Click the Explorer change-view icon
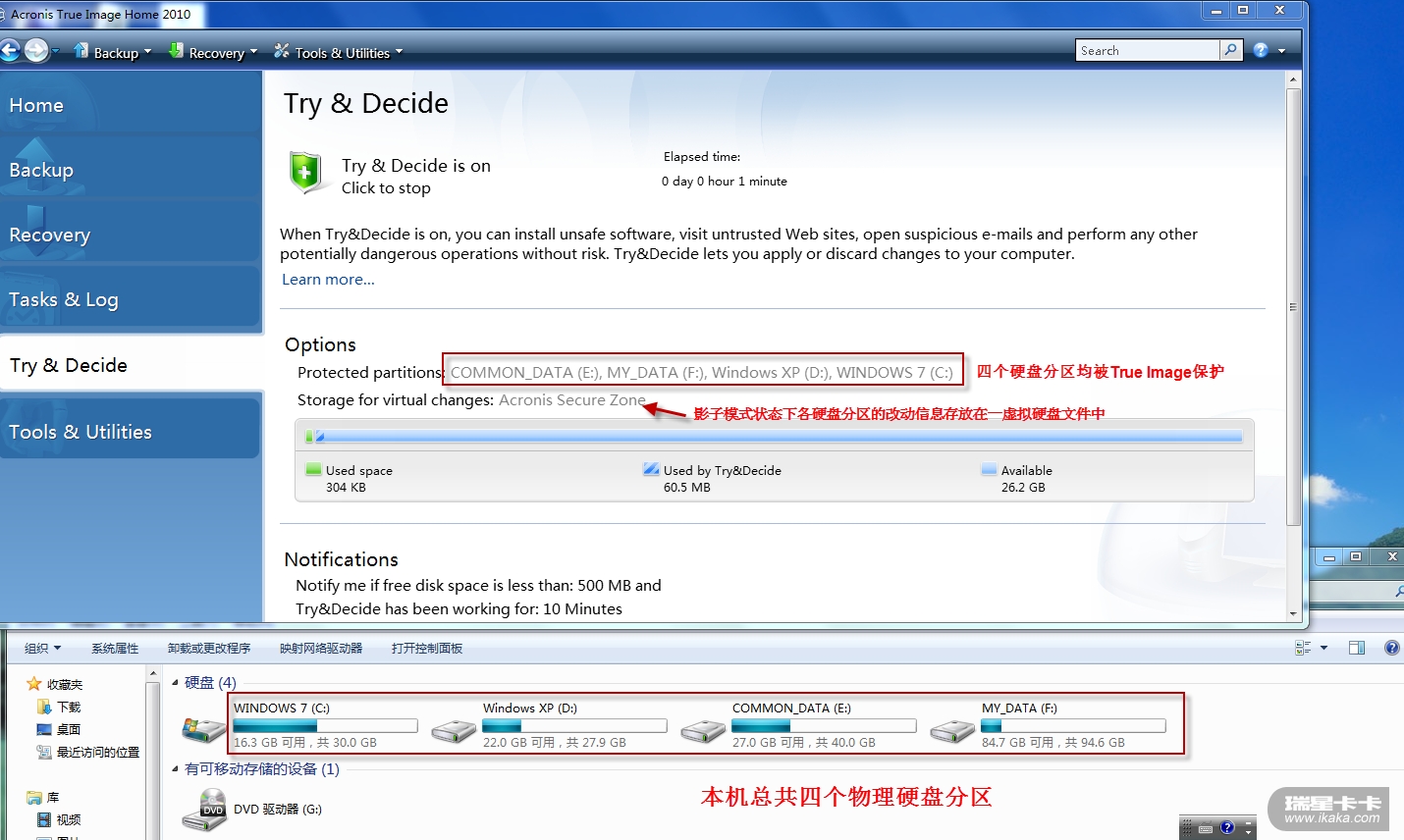Screen dimensions: 1404x840 coord(1303,648)
